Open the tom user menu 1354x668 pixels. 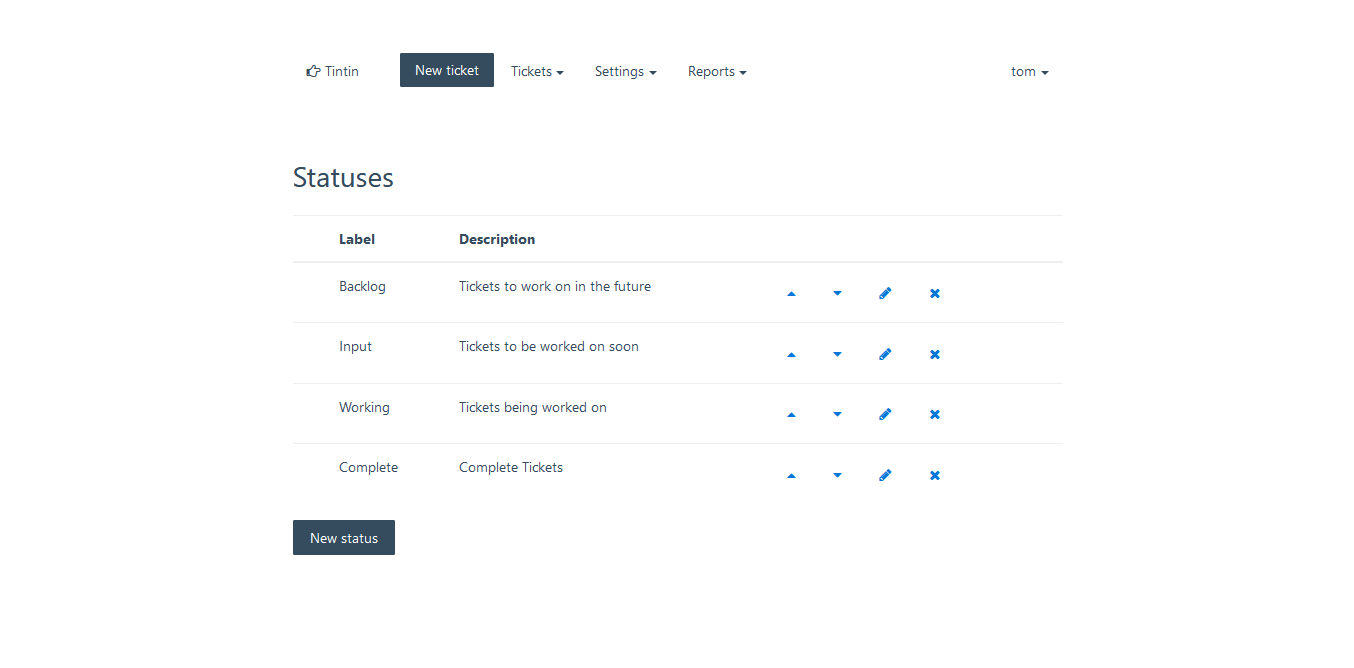click(1029, 72)
